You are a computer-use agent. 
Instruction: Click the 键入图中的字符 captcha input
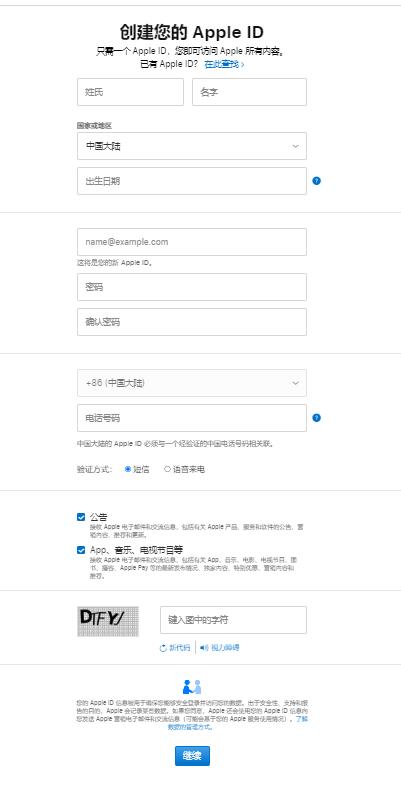[233, 620]
